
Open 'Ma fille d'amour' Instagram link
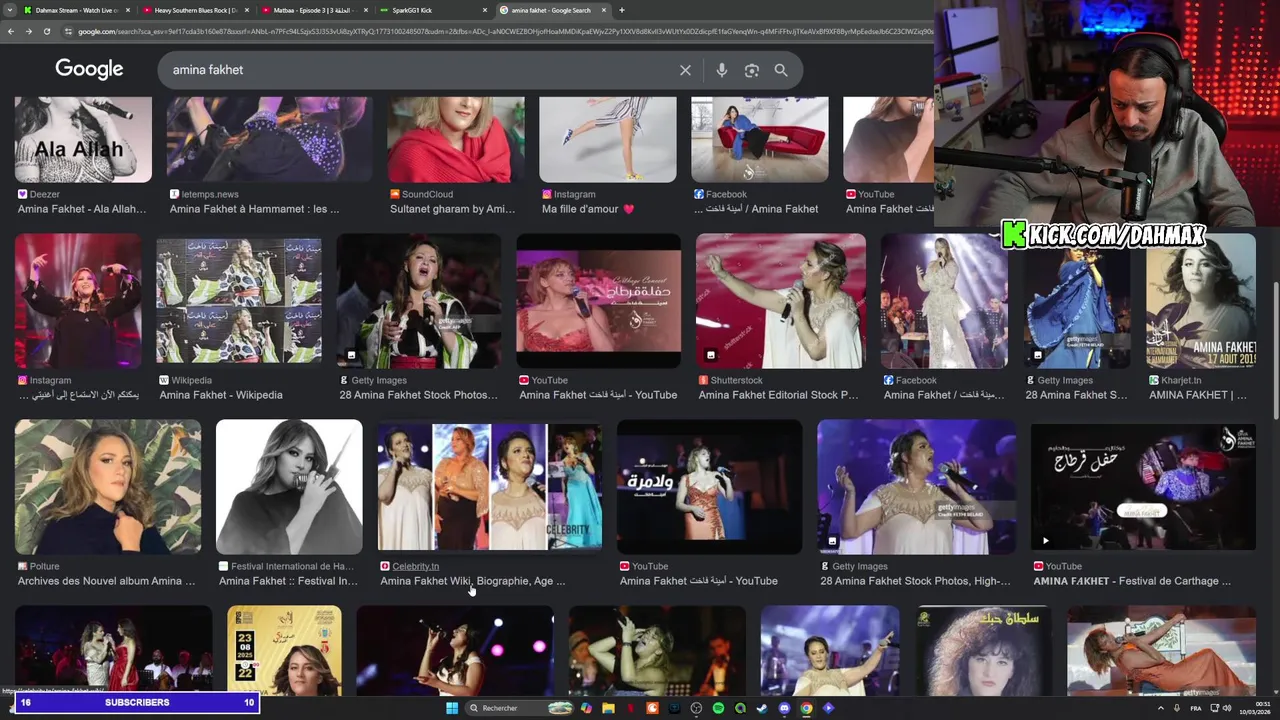(x=588, y=209)
